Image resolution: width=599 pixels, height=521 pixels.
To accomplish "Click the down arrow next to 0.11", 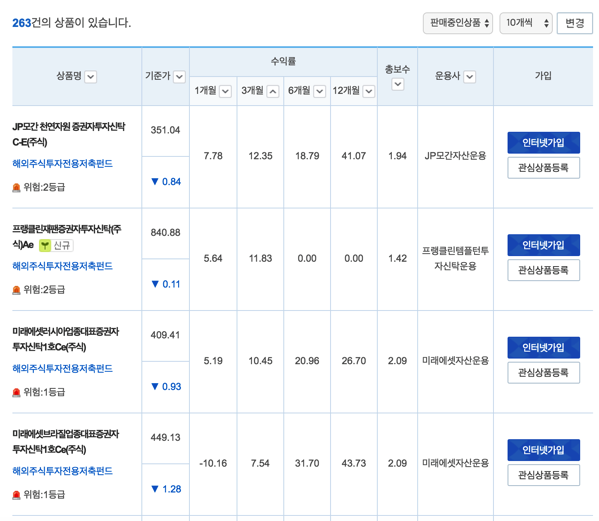I will pos(155,284).
